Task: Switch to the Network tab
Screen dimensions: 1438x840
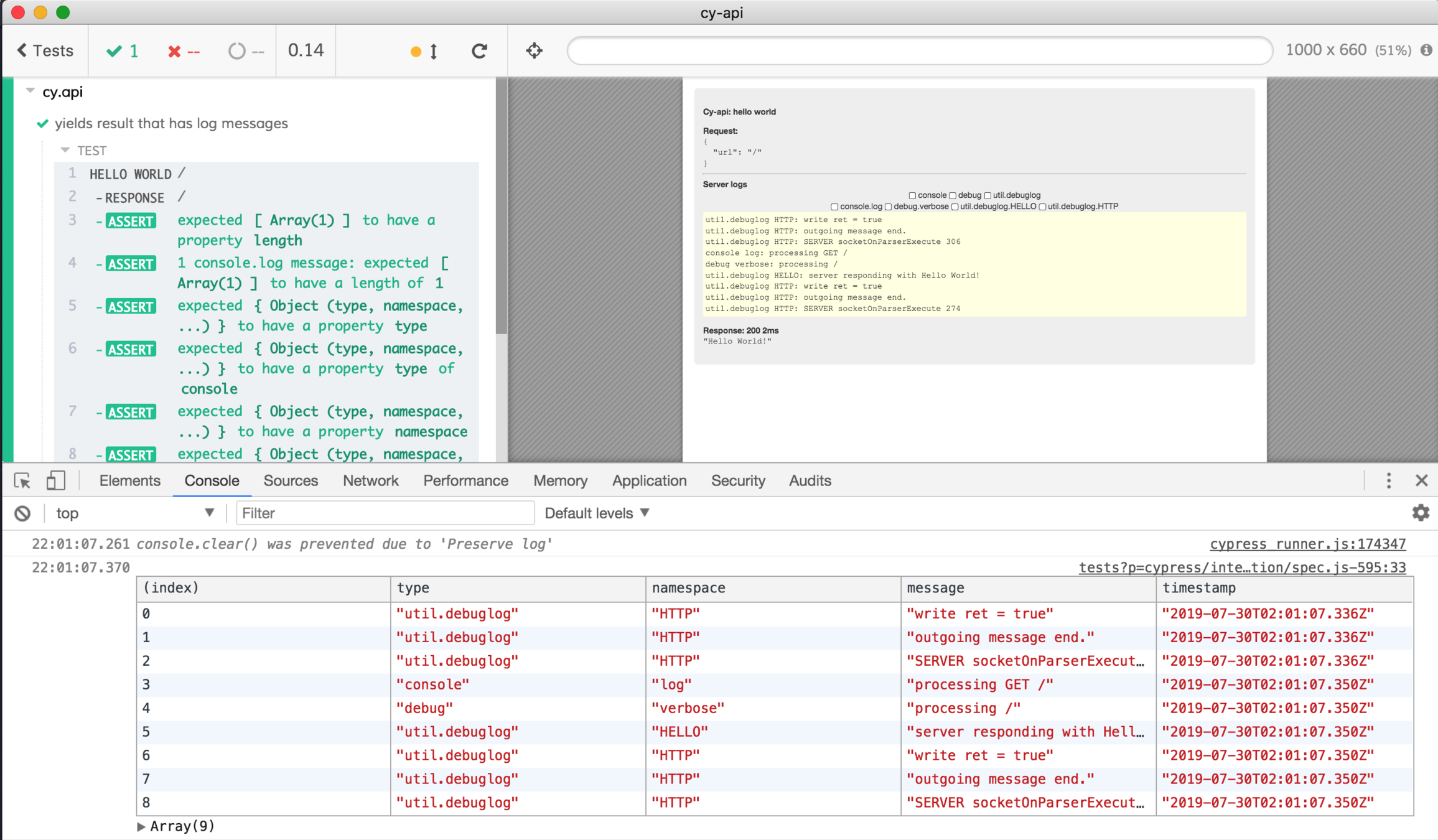Action: pyautogui.click(x=370, y=481)
